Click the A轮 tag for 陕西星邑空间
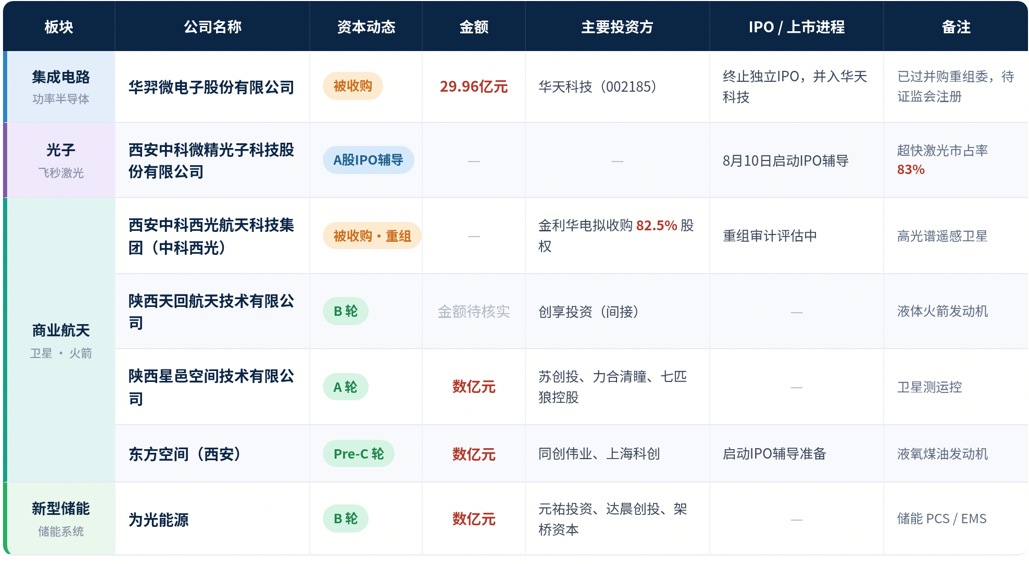This screenshot has height=564, width=1029. (x=345, y=387)
